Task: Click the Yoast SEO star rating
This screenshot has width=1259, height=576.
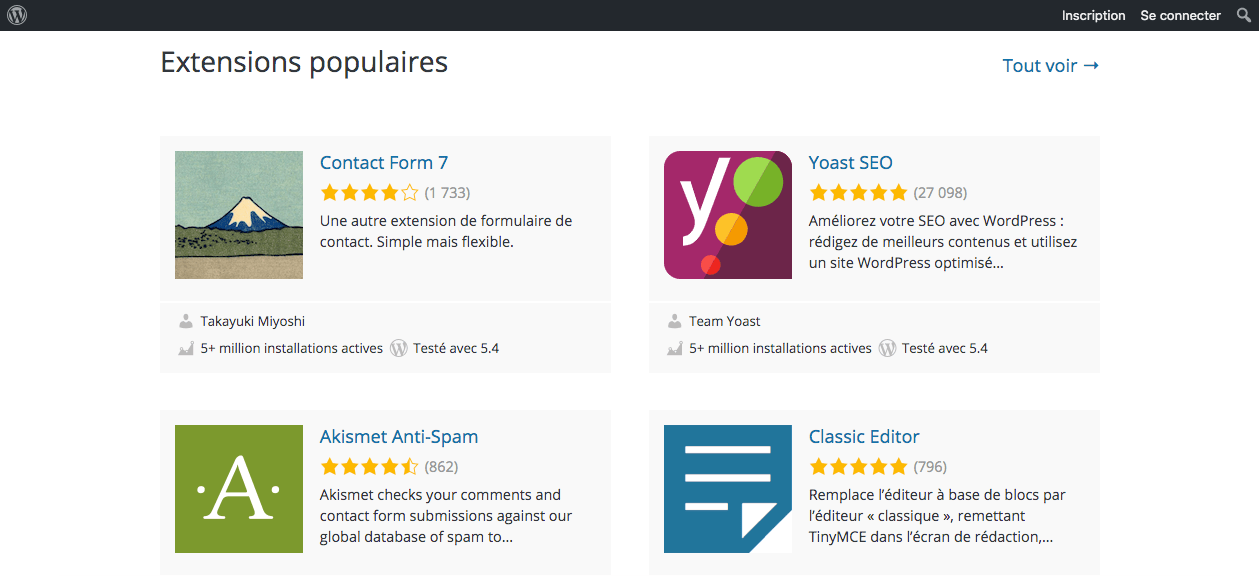Action: point(858,193)
